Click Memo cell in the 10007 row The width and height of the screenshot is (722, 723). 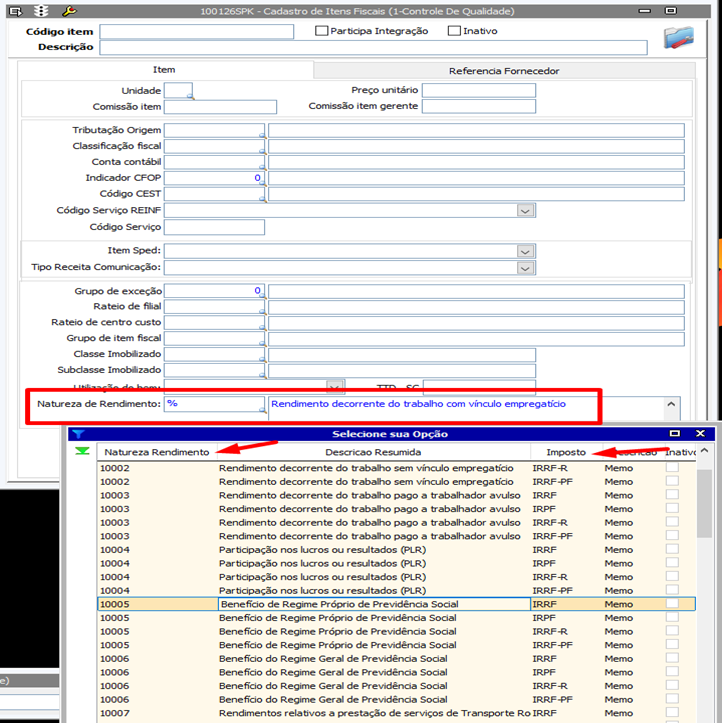pos(619,713)
